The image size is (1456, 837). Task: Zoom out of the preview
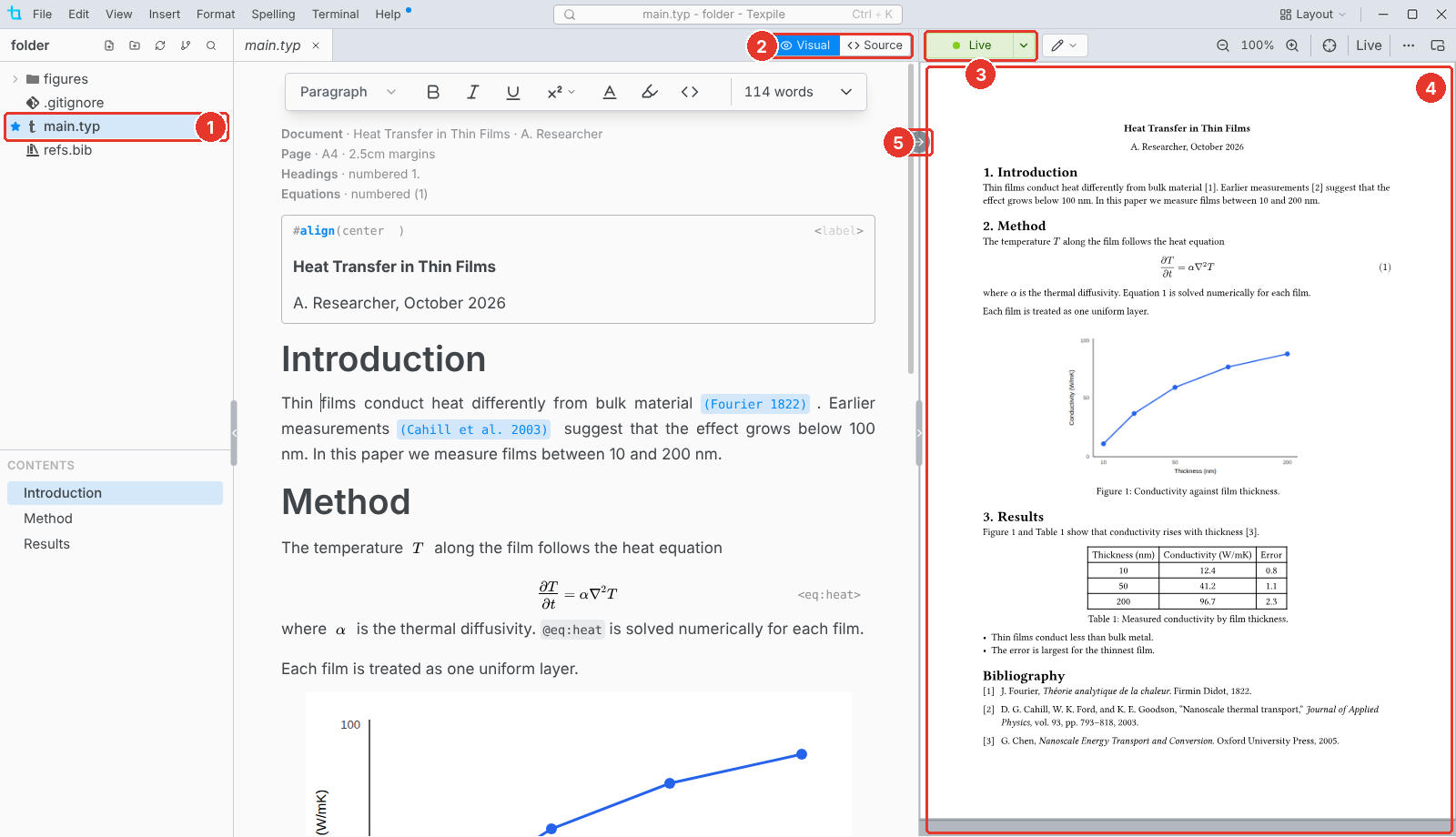(x=1223, y=45)
